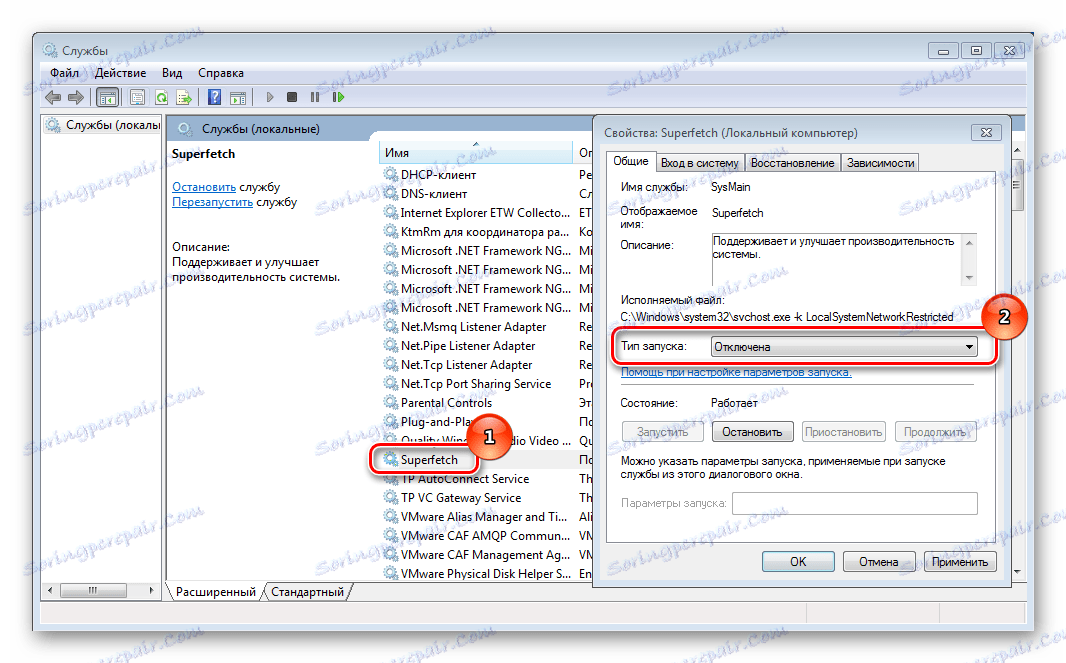The image size is (1066, 663).
Task: Open the Properties toolbar icon
Action: [x=137, y=97]
